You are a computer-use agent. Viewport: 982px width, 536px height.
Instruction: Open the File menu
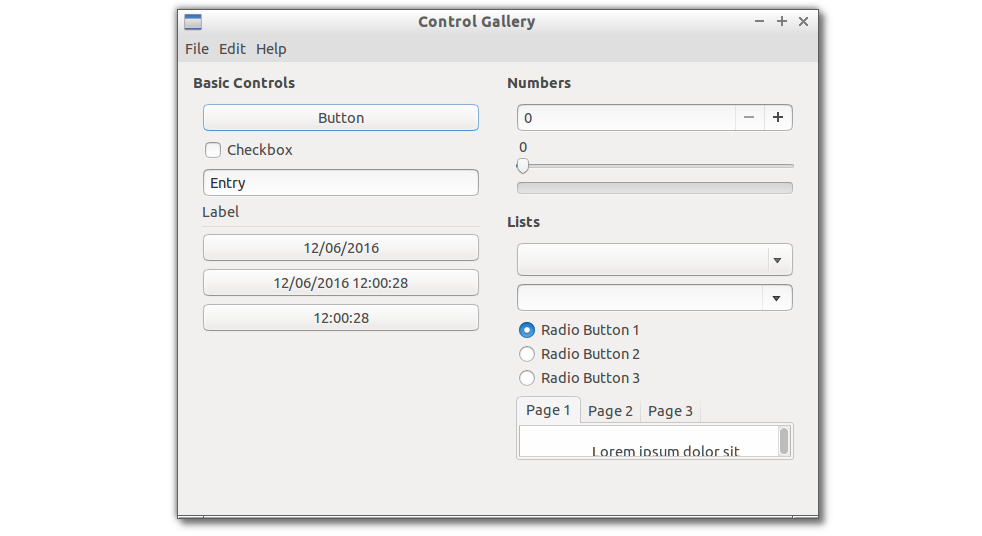tap(197, 49)
